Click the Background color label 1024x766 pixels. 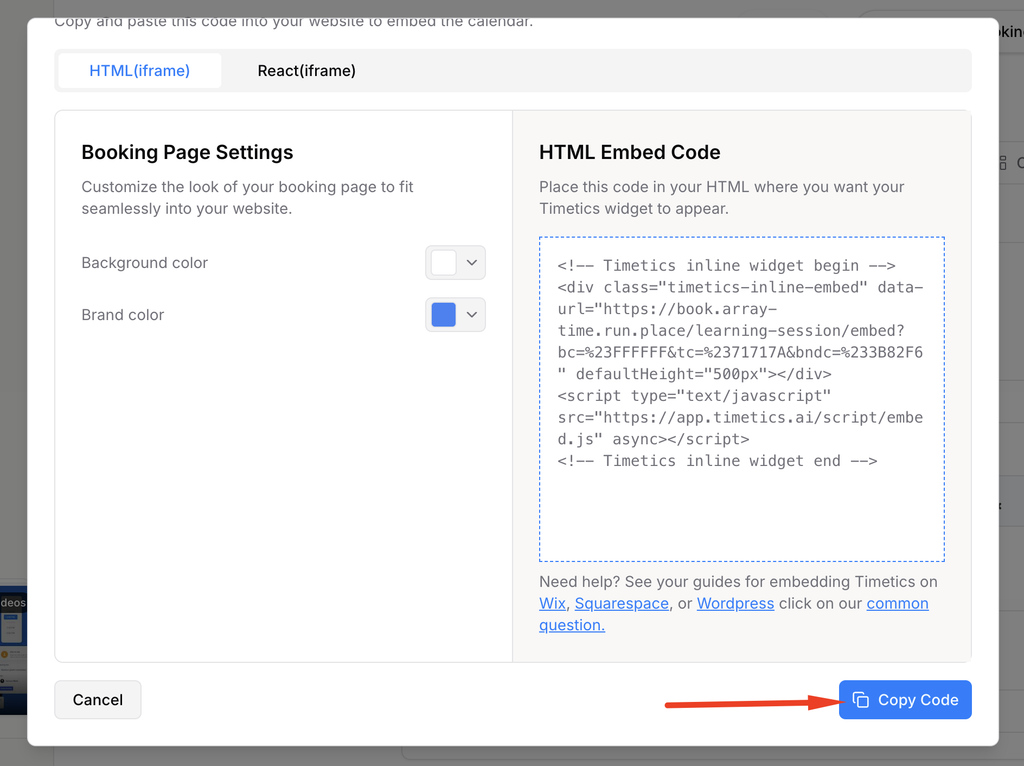pos(144,263)
